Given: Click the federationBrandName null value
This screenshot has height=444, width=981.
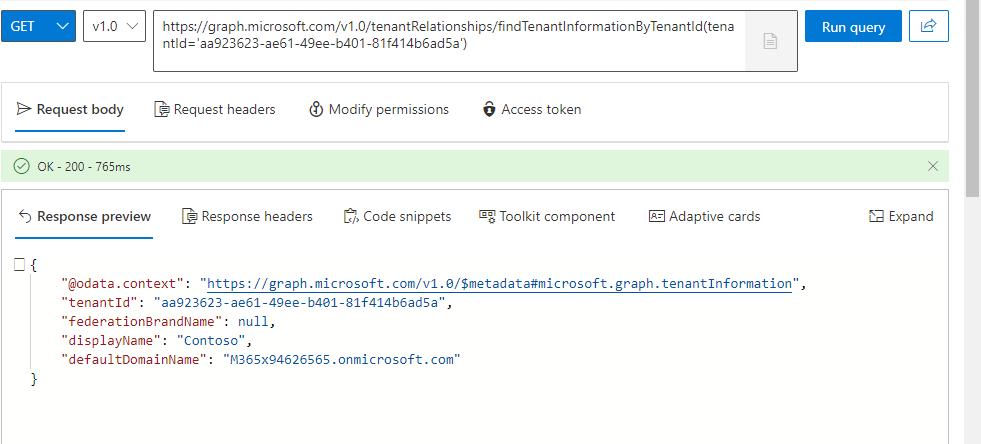Looking at the screenshot, I should [253, 322].
